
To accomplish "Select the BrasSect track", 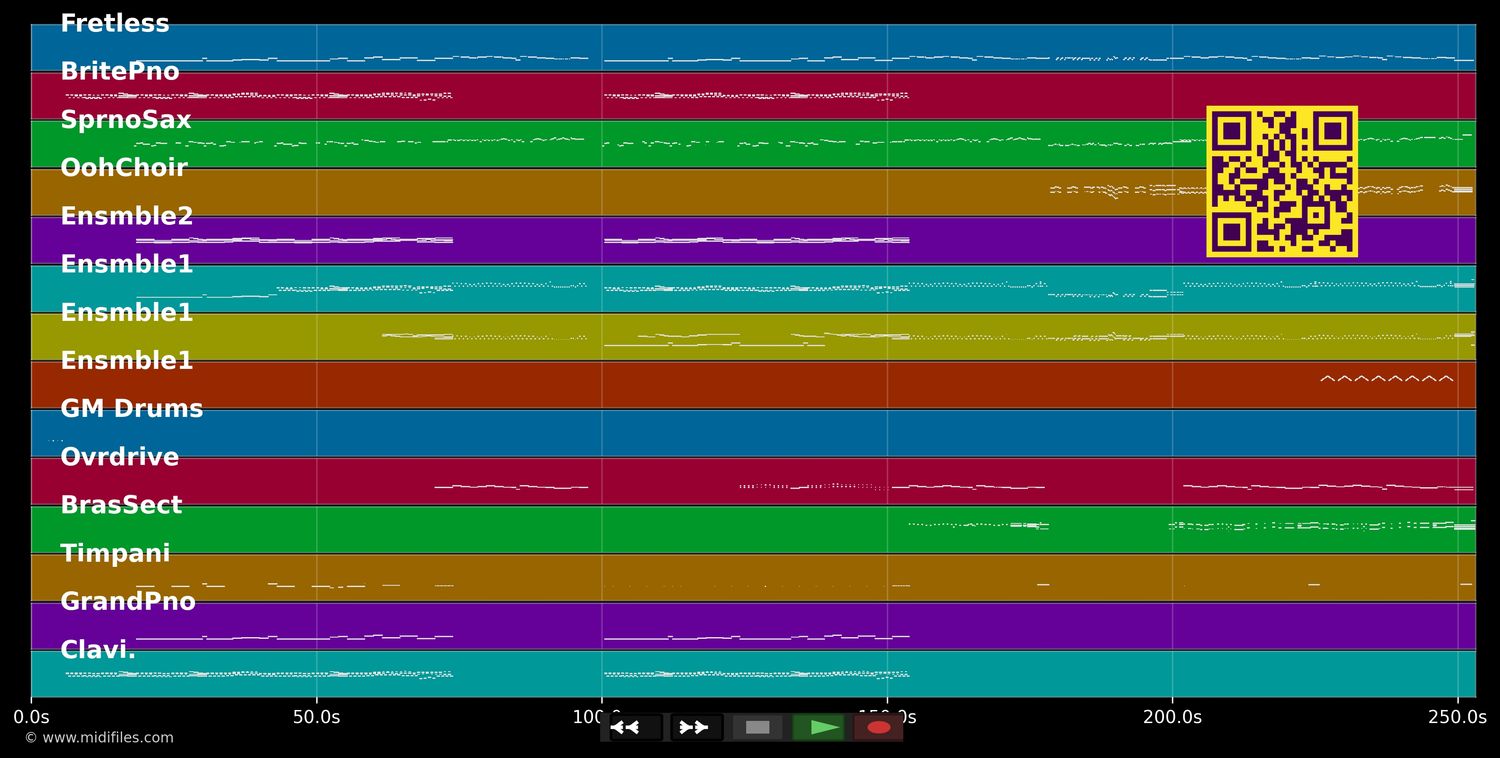I will [121, 504].
